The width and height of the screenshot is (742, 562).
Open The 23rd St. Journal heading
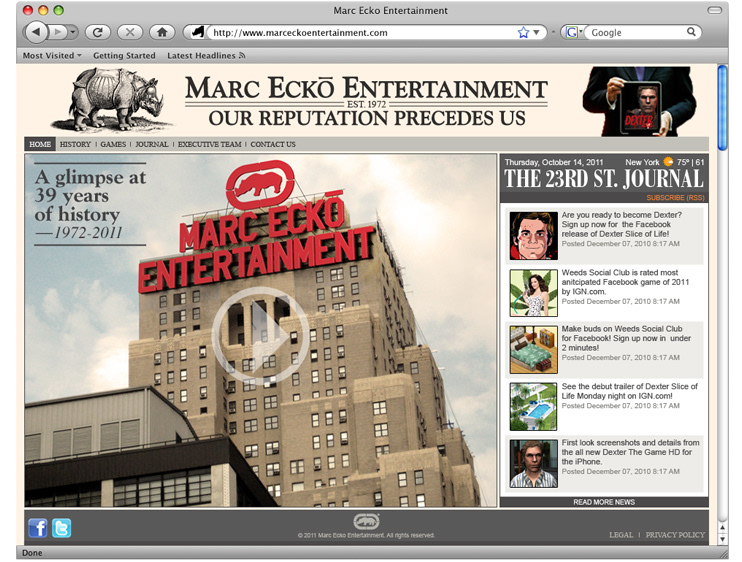603,179
